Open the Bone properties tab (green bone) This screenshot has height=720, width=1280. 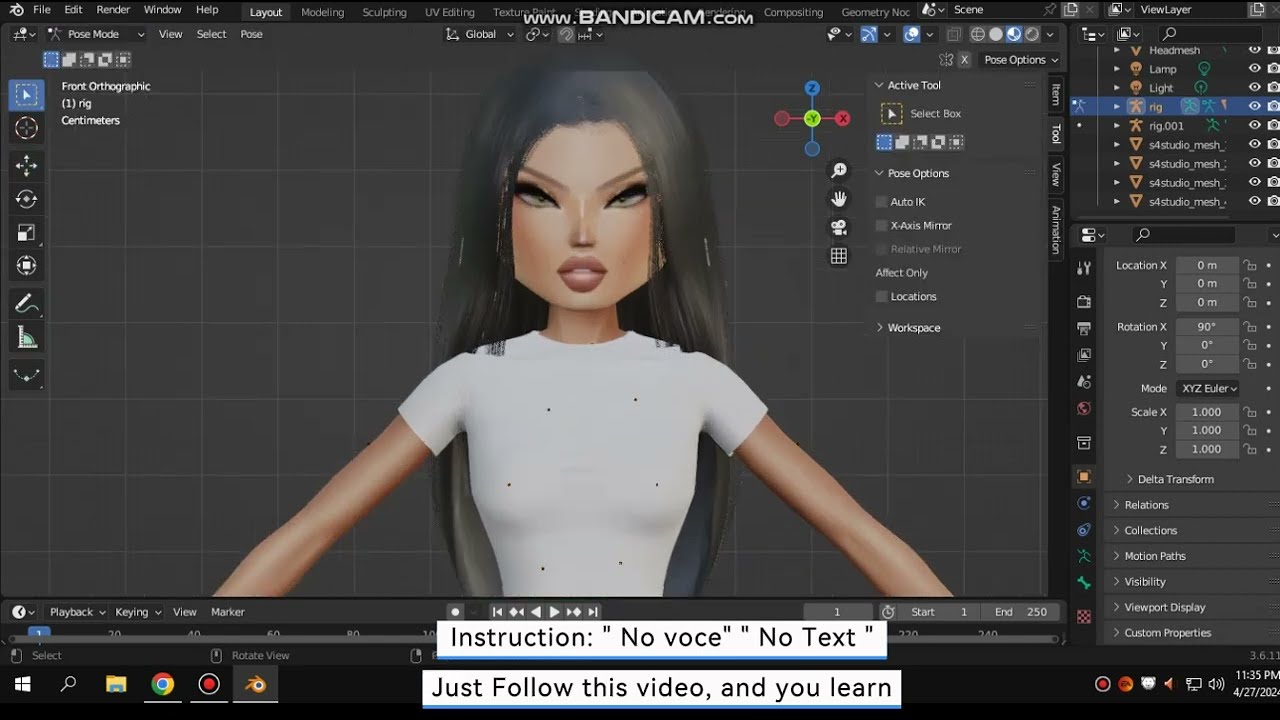tap(1084, 583)
